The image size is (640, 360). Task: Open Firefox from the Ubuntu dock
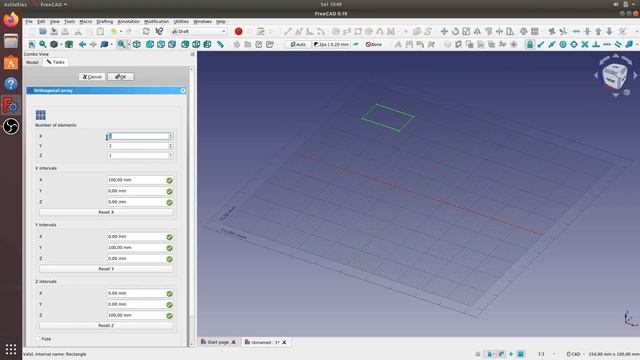pos(11,19)
